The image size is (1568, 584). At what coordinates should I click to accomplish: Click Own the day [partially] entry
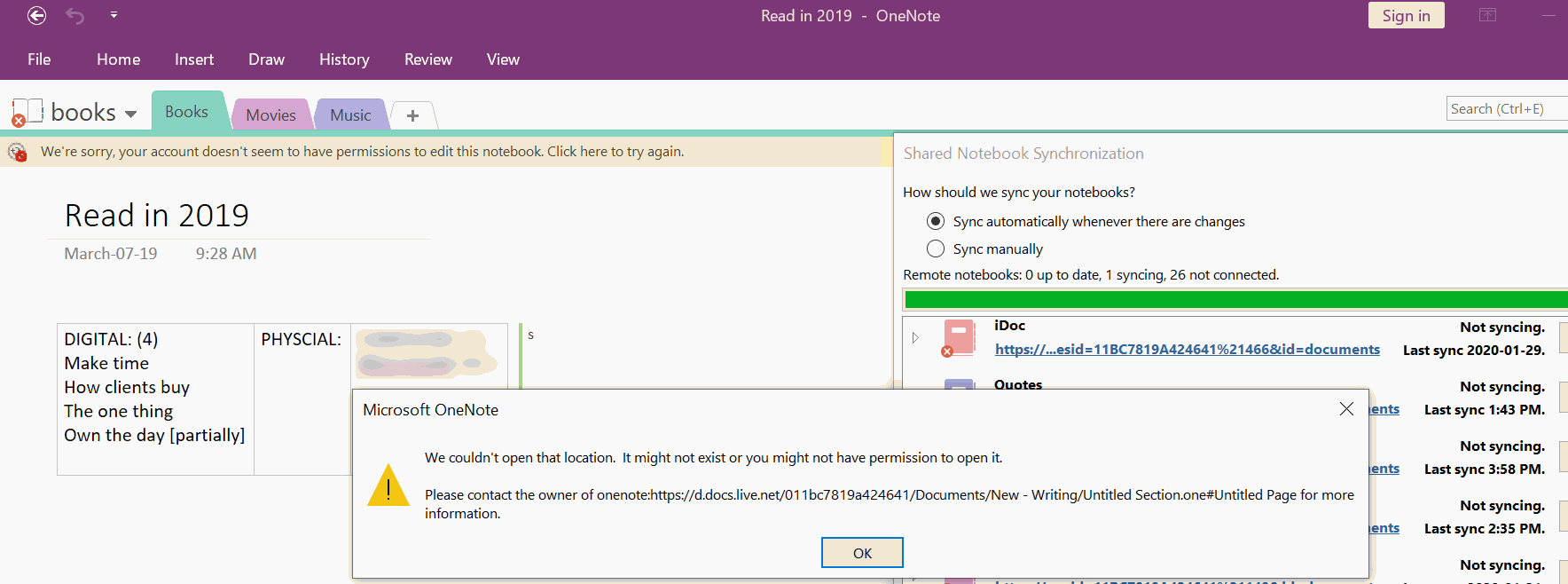pyautogui.click(x=154, y=435)
